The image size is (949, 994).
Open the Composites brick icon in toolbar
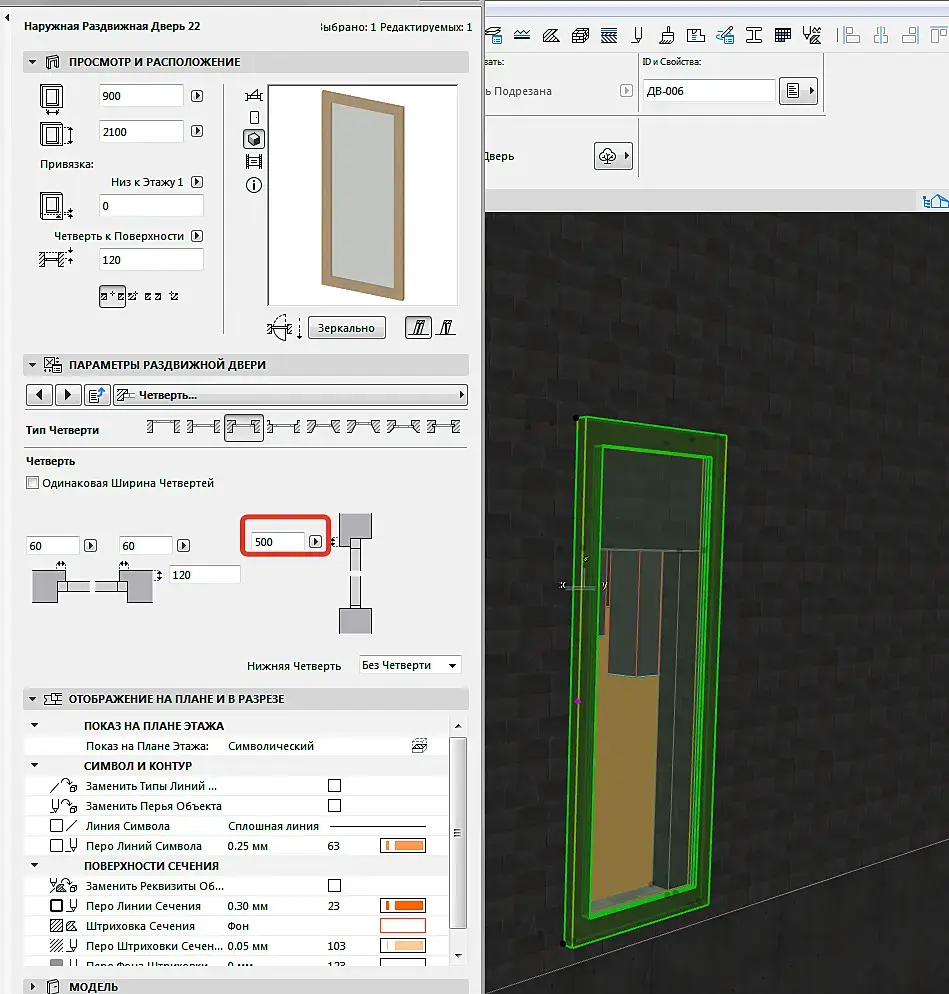(x=580, y=36)
